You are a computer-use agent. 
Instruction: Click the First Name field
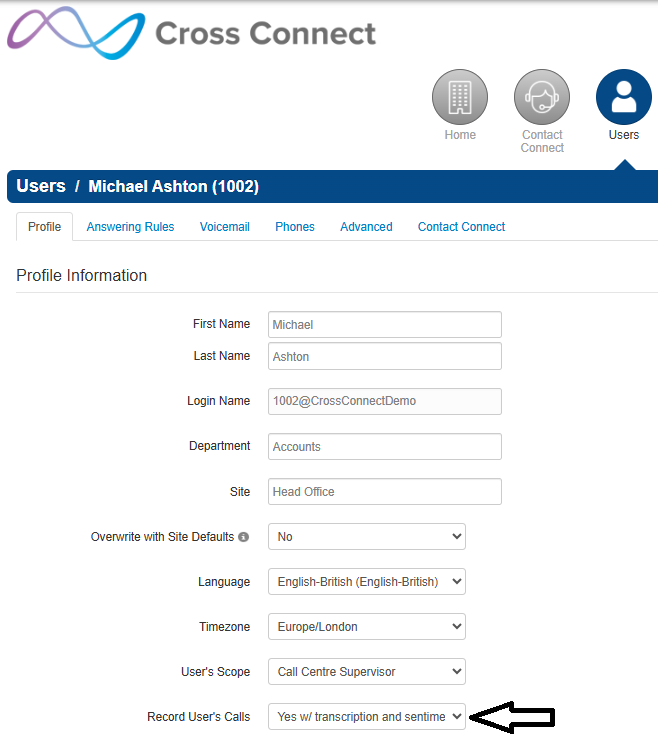click(x=384, y=324)
